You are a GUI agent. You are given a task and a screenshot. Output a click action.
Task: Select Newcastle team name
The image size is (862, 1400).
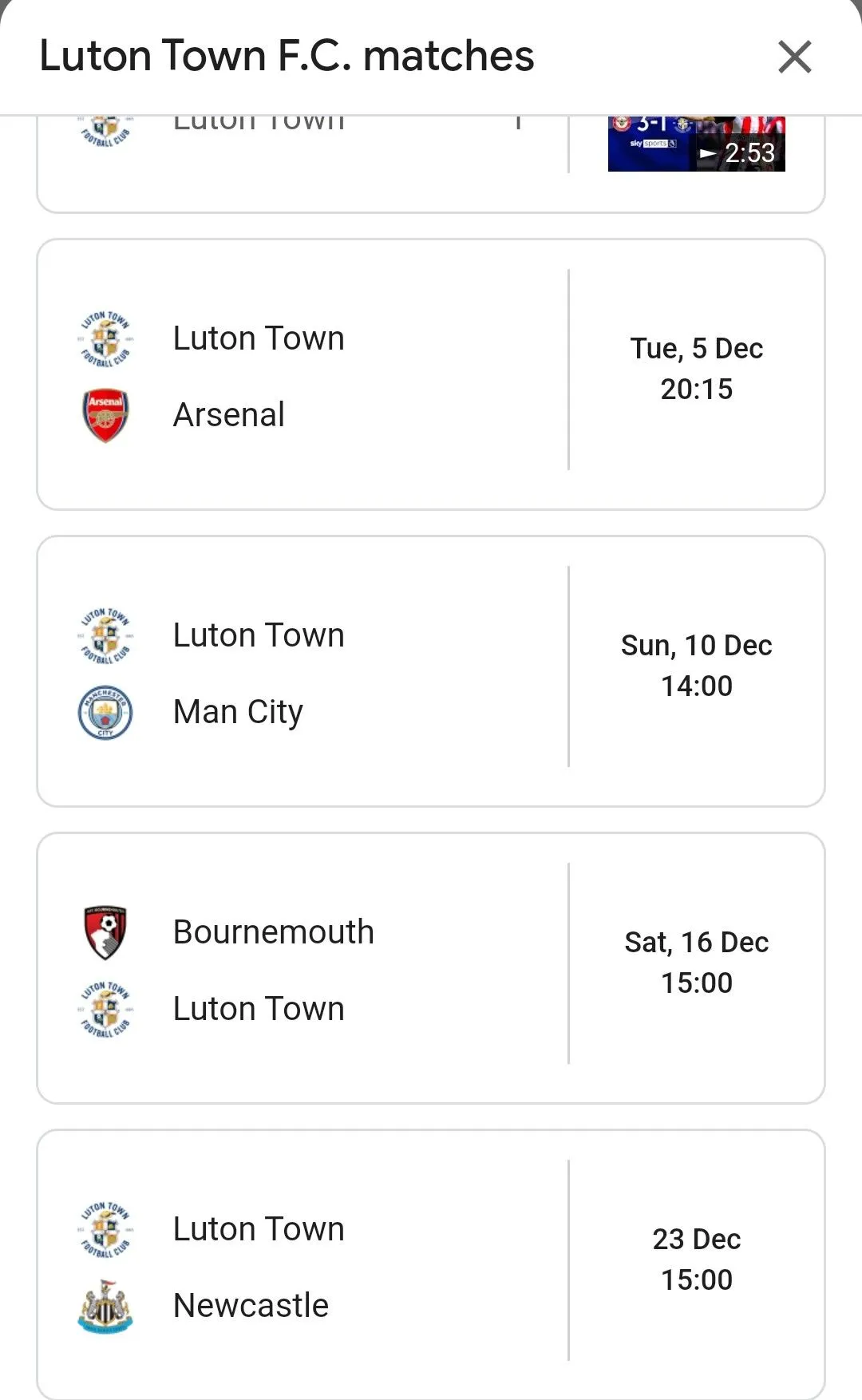tap(251, 1306)
